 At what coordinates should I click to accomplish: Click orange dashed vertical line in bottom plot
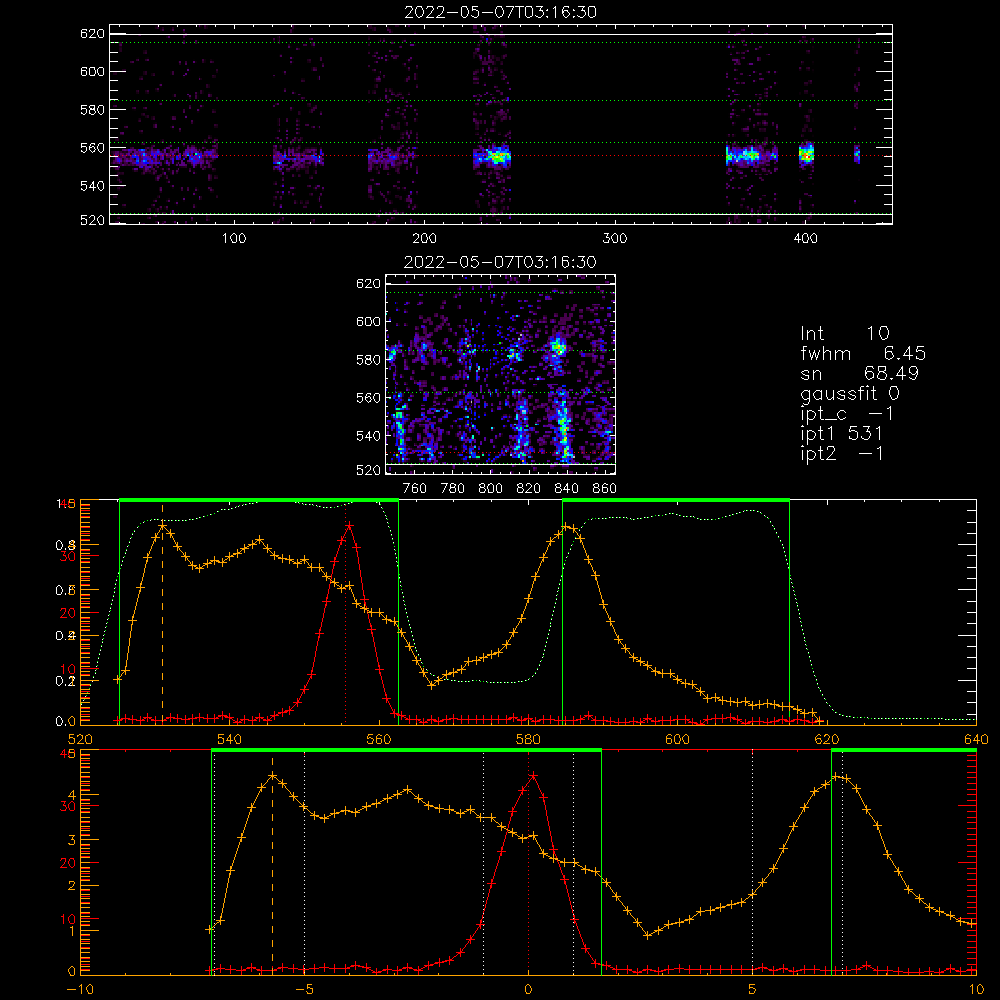[x=272, y=862]
